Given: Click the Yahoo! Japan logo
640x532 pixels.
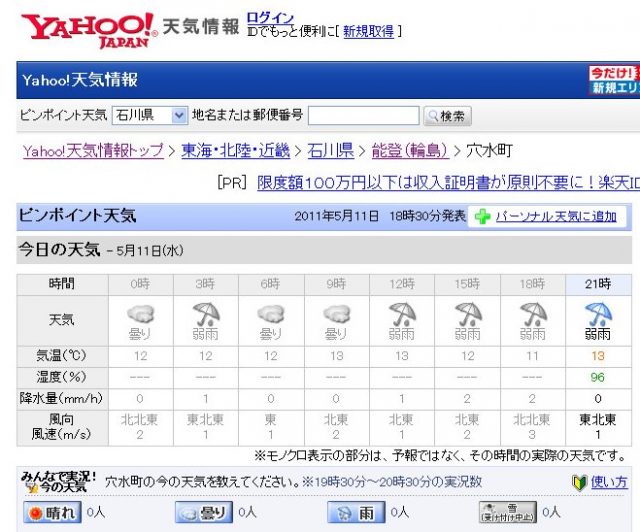Looking at the screenshot, I should 88,30.
